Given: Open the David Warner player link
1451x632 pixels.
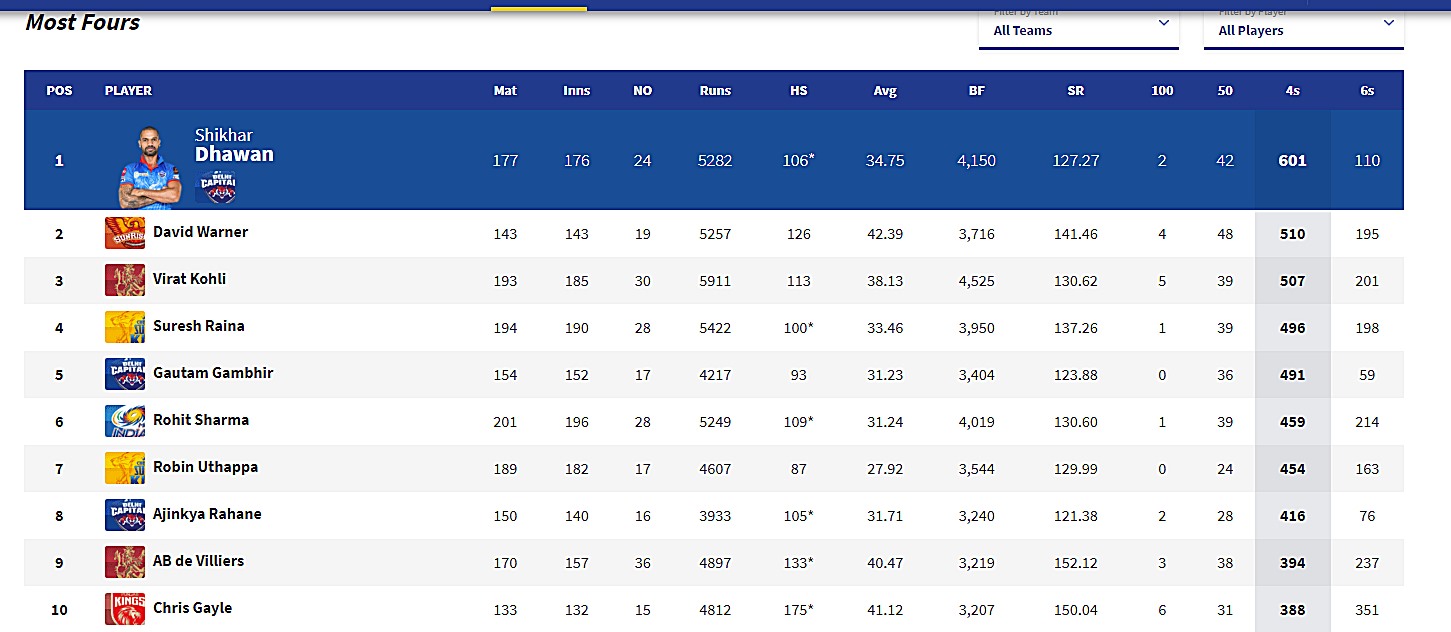Looking at the screenshot, I should [x=200, y=232].
